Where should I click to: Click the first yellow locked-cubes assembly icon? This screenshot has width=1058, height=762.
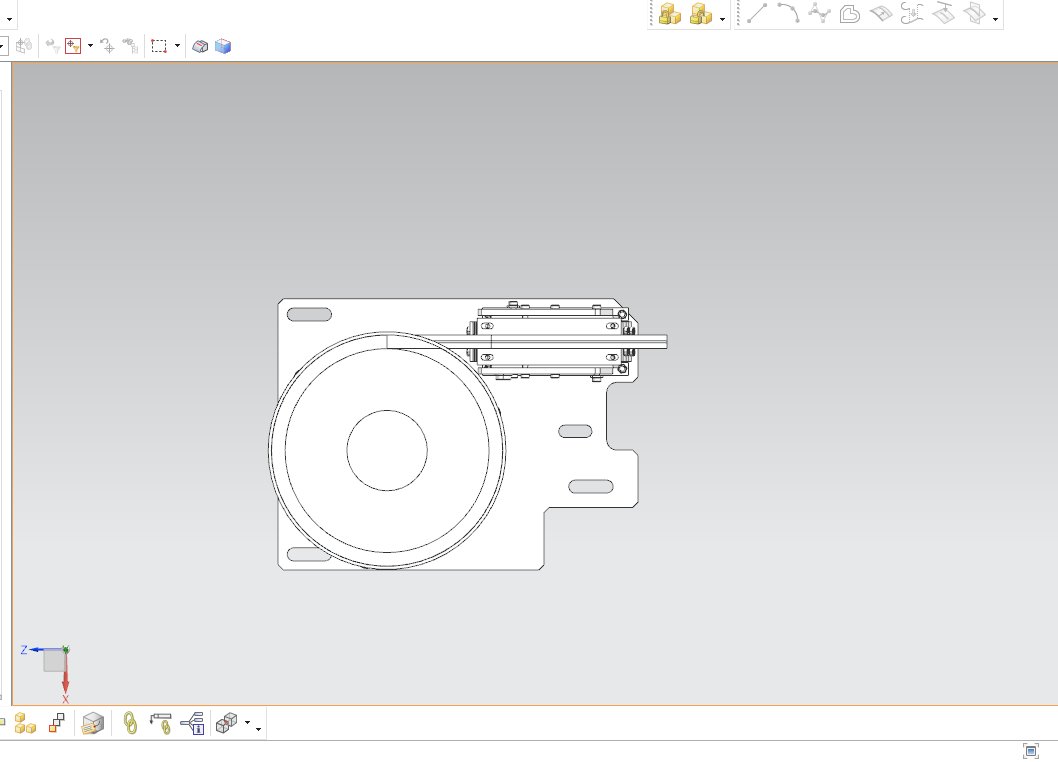coord(669,13)
